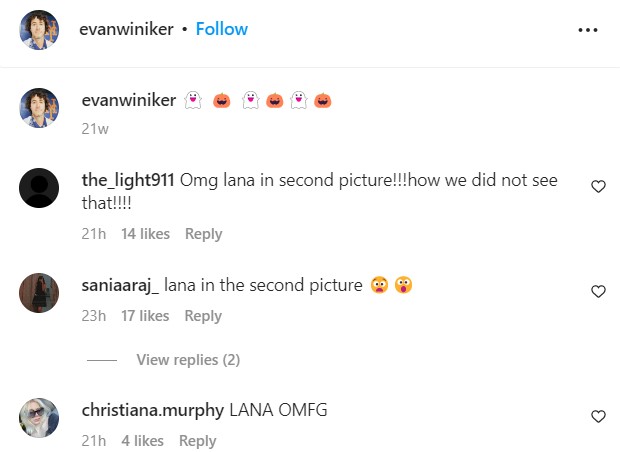Open the three-dot more options menu
The image size is (620, 452).
(x=588, y=30)
